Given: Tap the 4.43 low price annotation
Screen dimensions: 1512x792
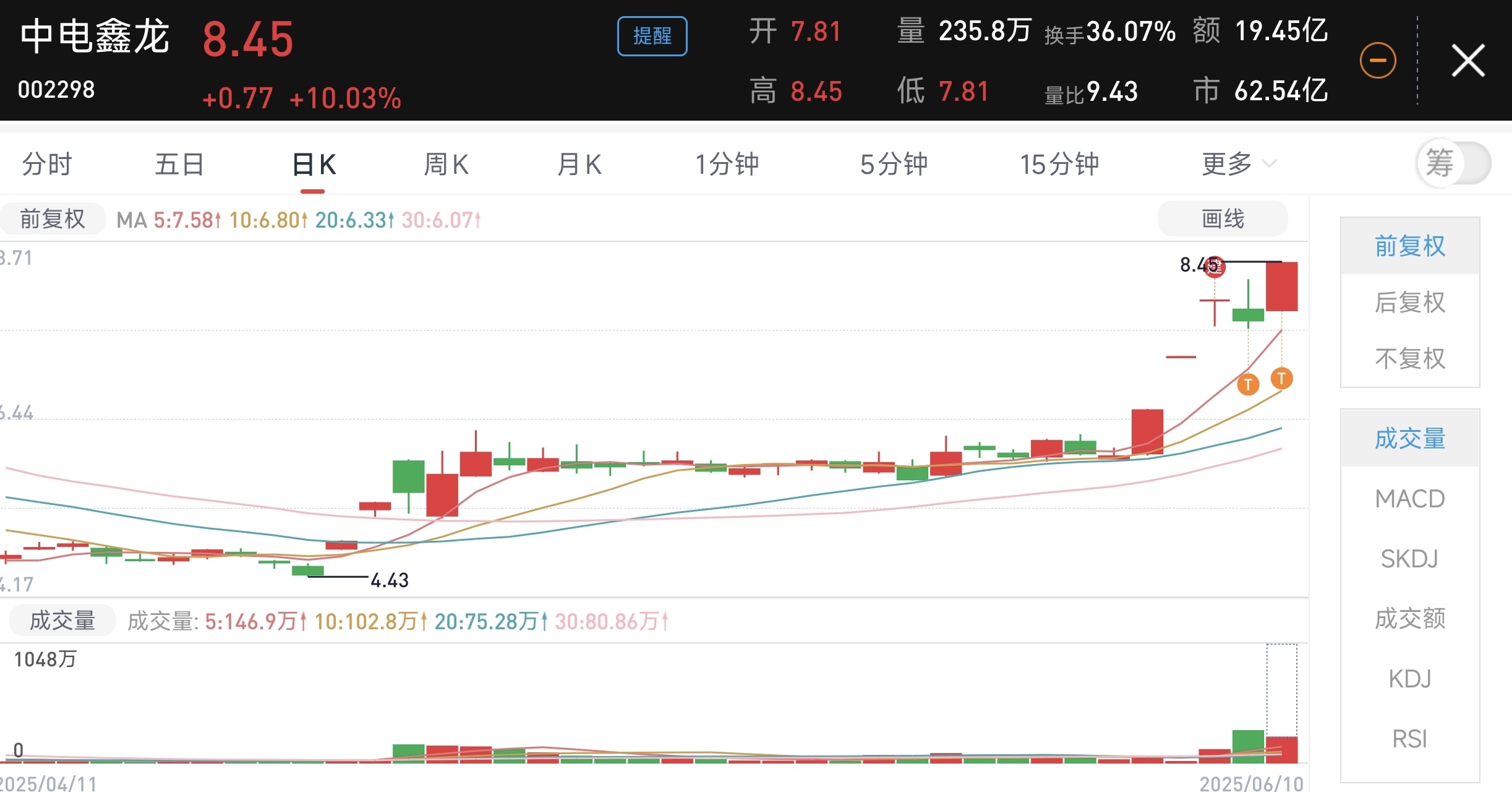Looking at the screenshot, I should tap(390, 580).
